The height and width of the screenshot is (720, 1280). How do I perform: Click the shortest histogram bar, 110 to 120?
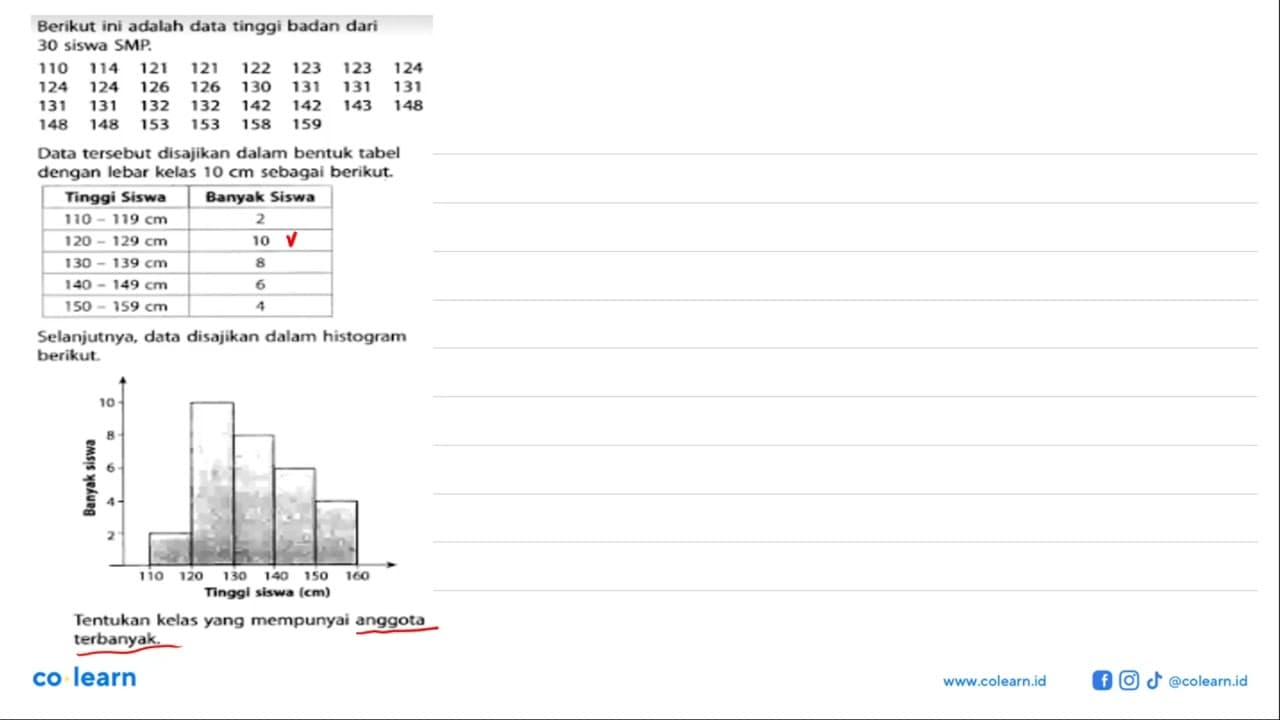pos(170,549)
